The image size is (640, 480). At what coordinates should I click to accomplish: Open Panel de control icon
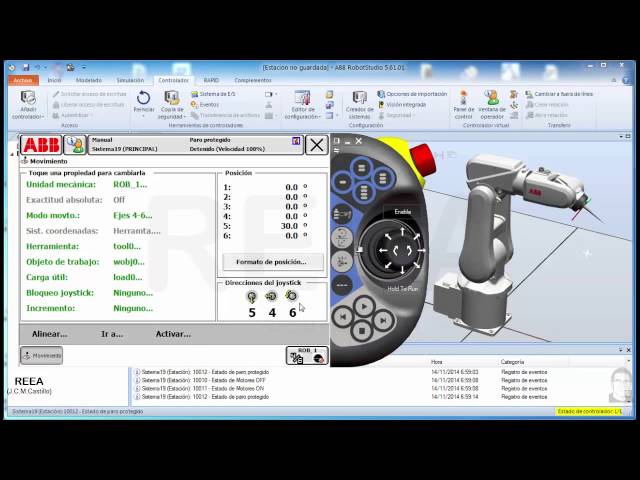pos(464,104)
